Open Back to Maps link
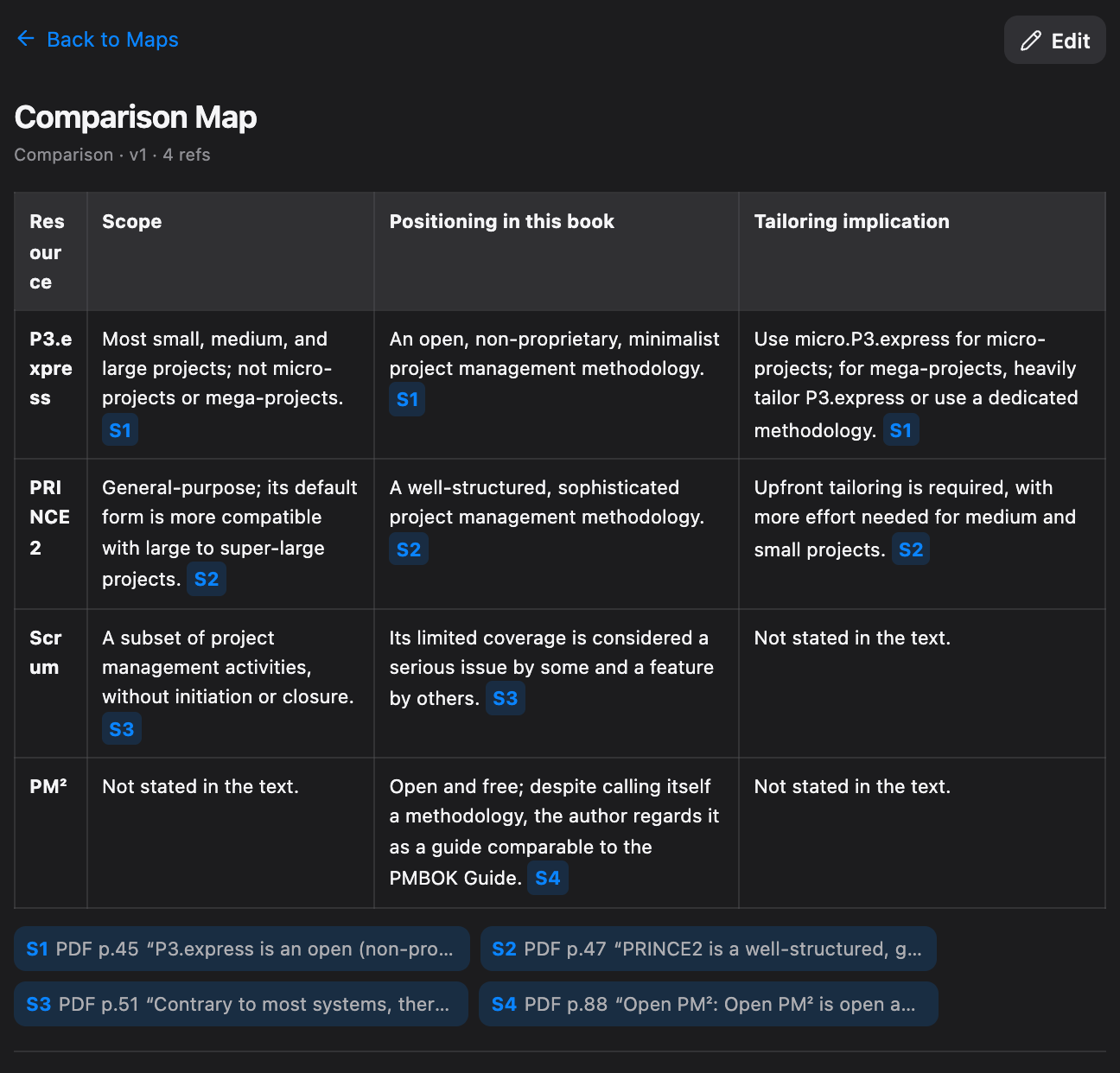The width and height of the screenshot is (1120, 1073). (98, 39)
